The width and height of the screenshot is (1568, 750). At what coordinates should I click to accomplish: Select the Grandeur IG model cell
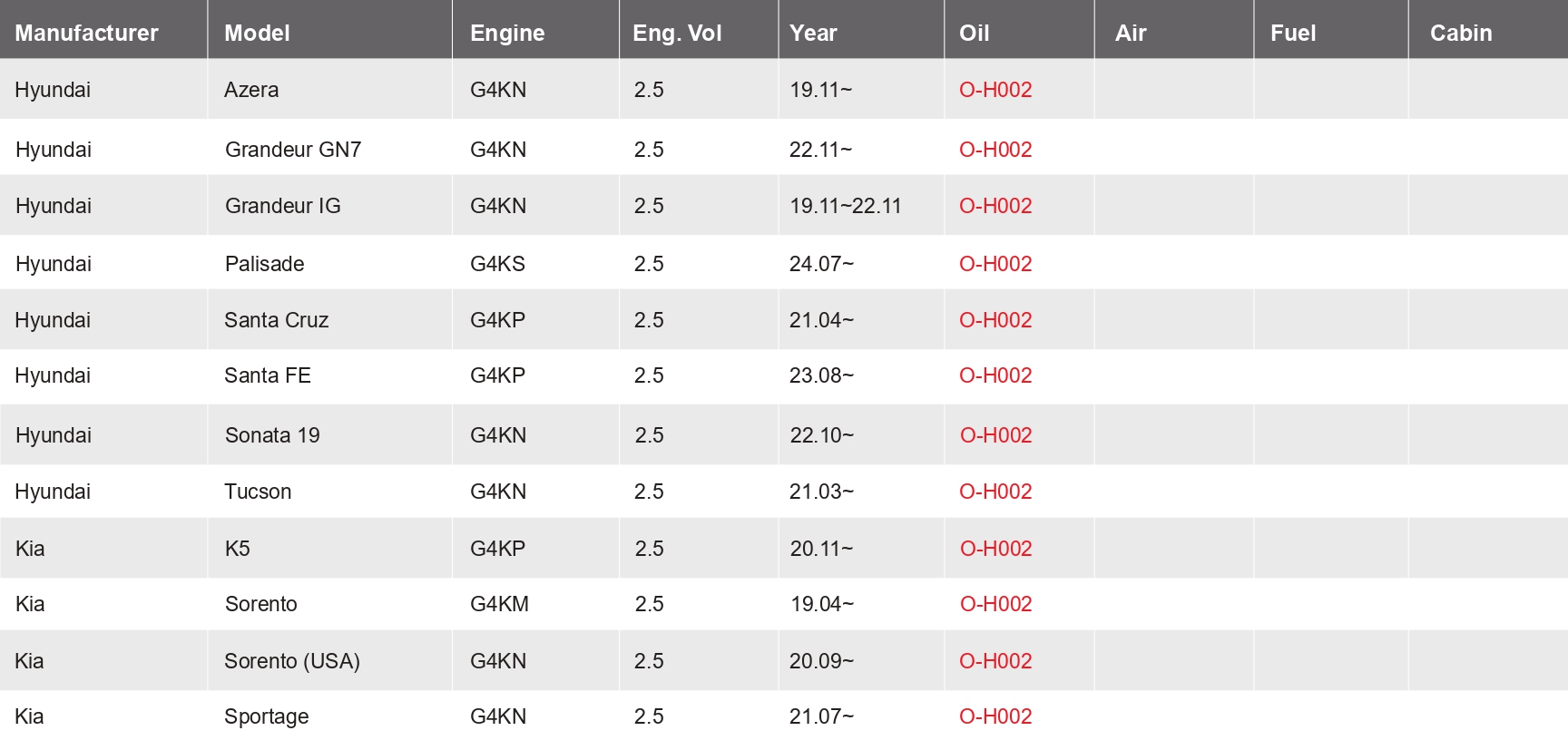coord(283,206)
